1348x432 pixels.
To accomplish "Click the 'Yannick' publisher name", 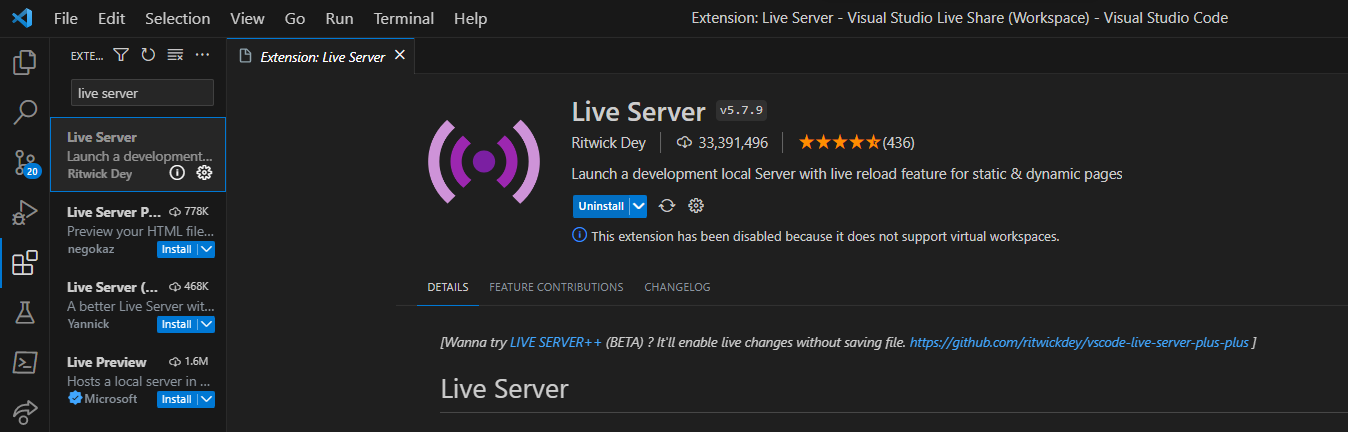I will tap(88, 324).
